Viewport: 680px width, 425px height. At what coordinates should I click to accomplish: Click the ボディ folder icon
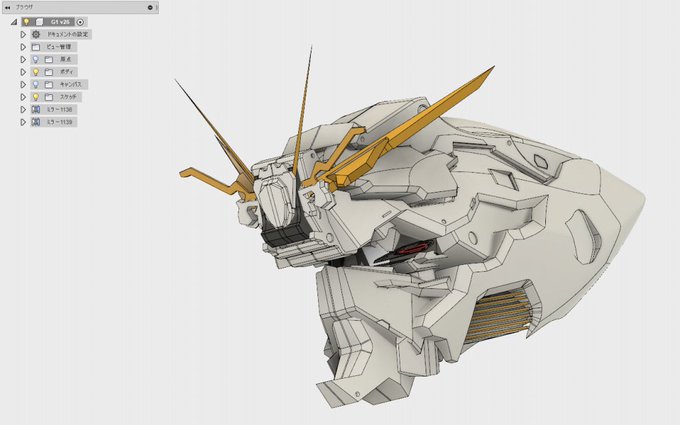(49, 72)
